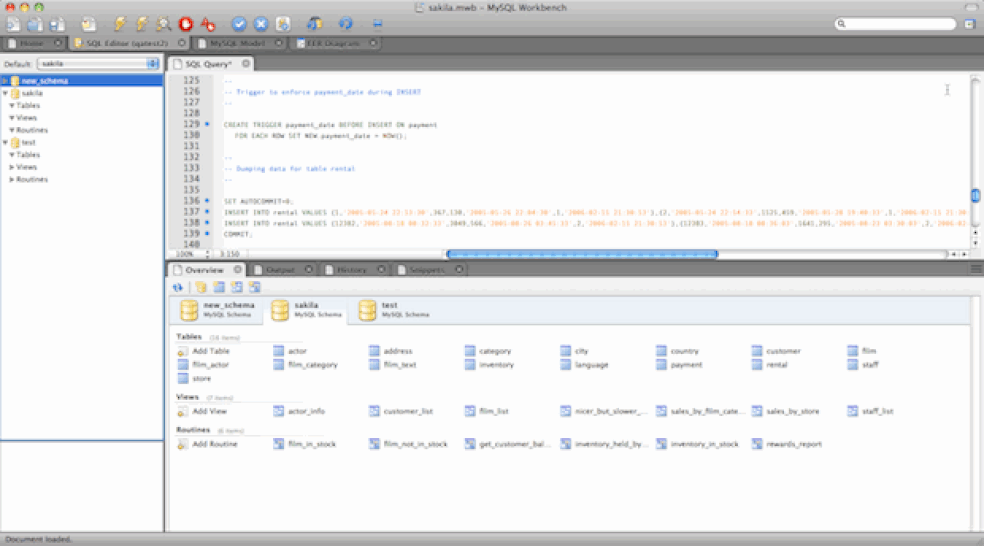Close the SQL Query tab
This screenshot has width=984, height=546.
[x=246, y=63]
